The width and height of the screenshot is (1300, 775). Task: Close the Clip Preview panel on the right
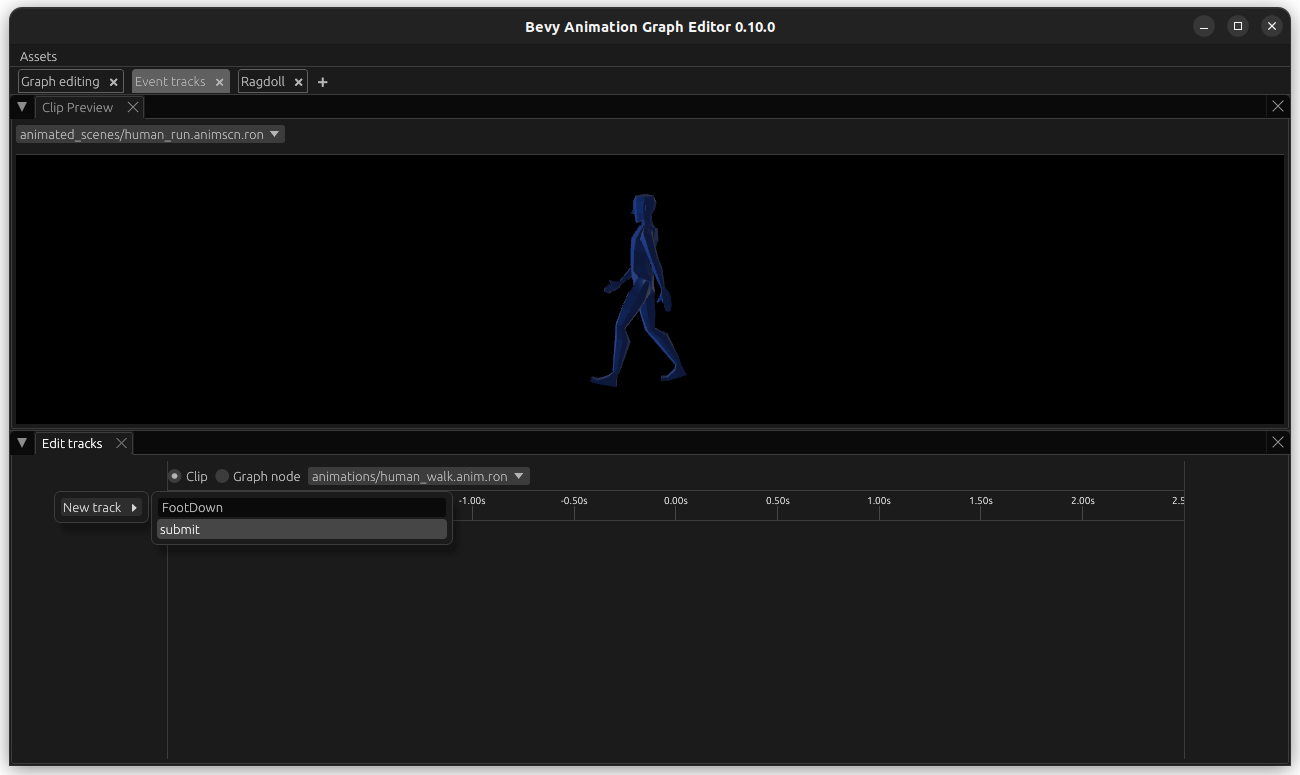tap(1277, 106)
